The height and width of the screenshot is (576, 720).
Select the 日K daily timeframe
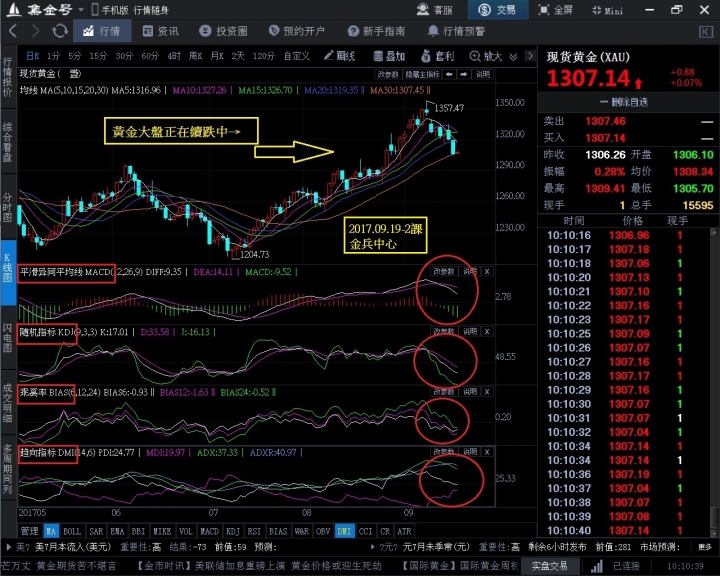click(x=33, y=56)
